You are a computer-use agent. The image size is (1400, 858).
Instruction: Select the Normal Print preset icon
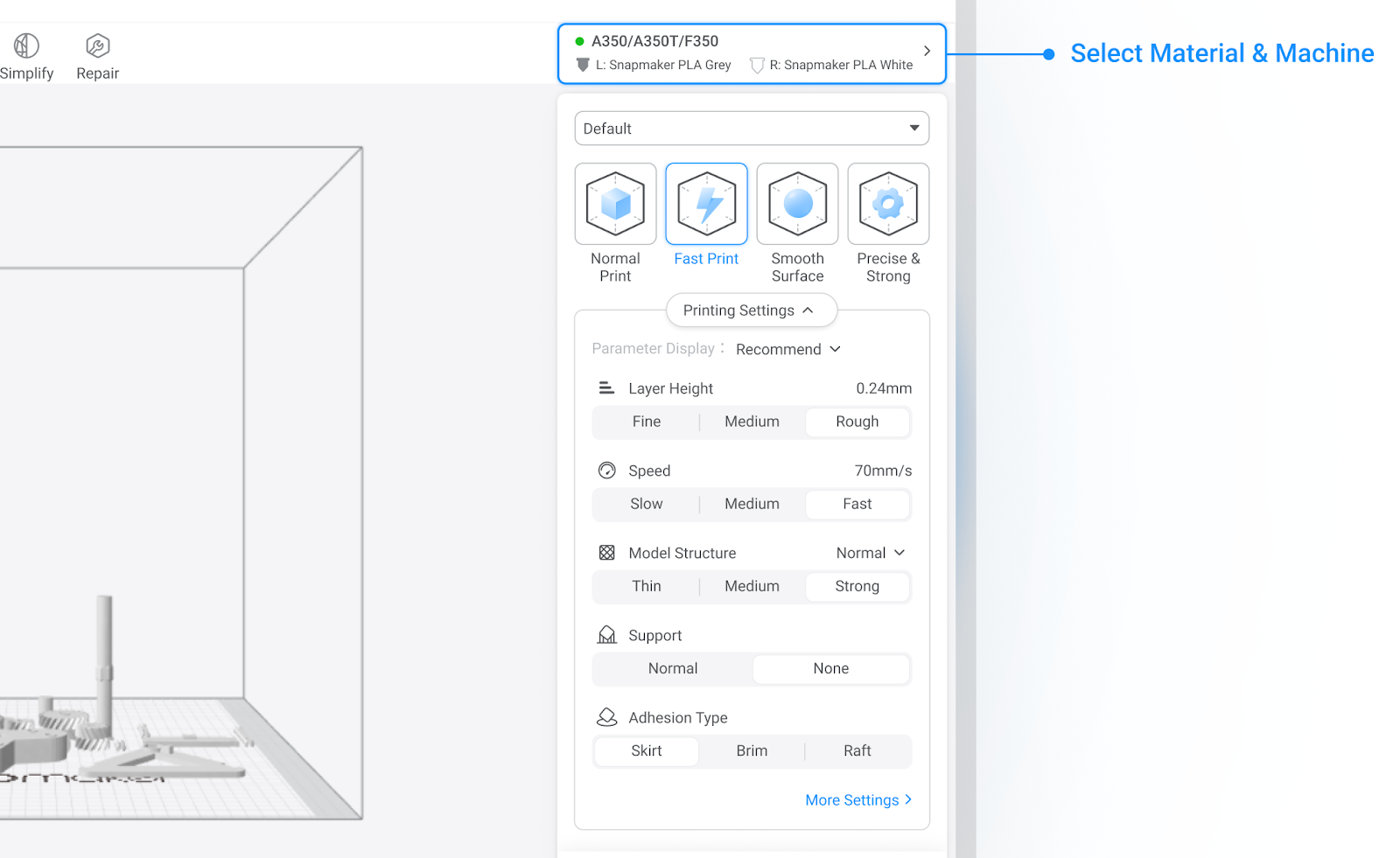click(616, 204)
